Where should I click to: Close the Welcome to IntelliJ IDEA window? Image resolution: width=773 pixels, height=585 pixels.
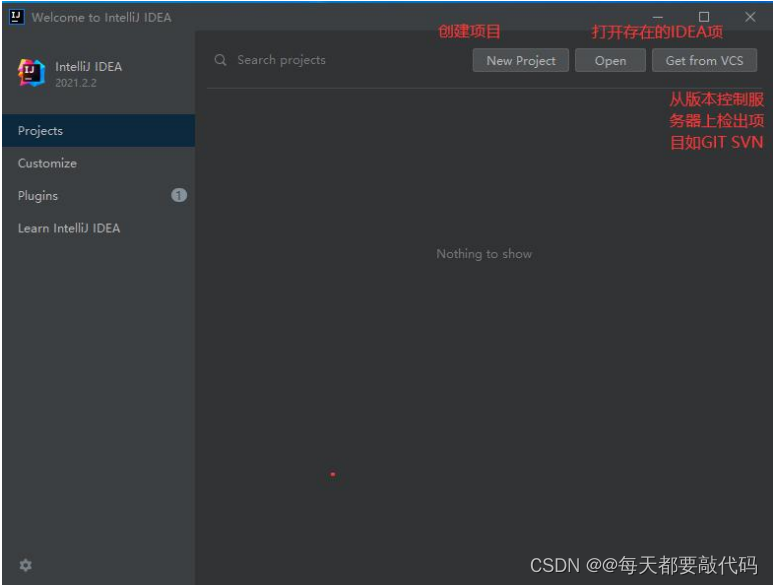tap(750, 17)
